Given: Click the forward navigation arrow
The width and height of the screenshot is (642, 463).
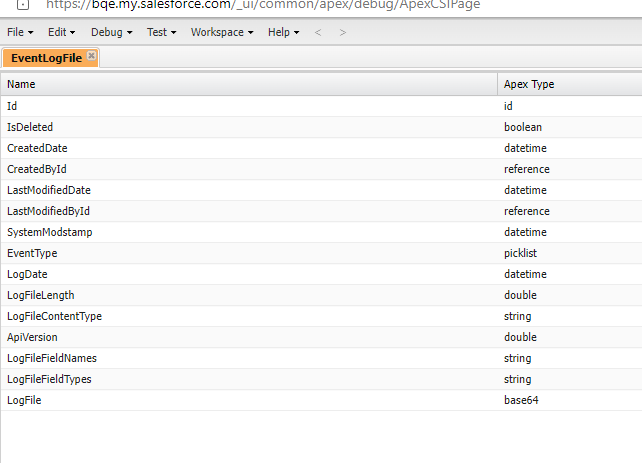Looking at the screenshot, I should point(343,32).
